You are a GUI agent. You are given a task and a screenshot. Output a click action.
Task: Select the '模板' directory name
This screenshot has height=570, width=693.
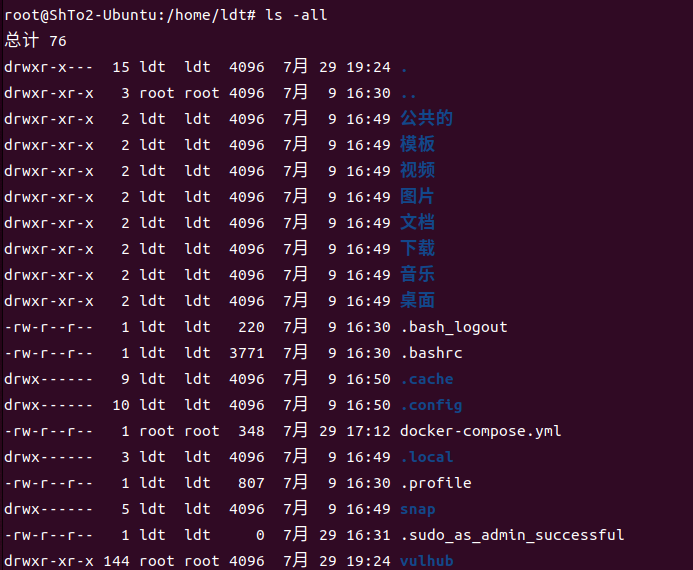[x=417, y=144]
